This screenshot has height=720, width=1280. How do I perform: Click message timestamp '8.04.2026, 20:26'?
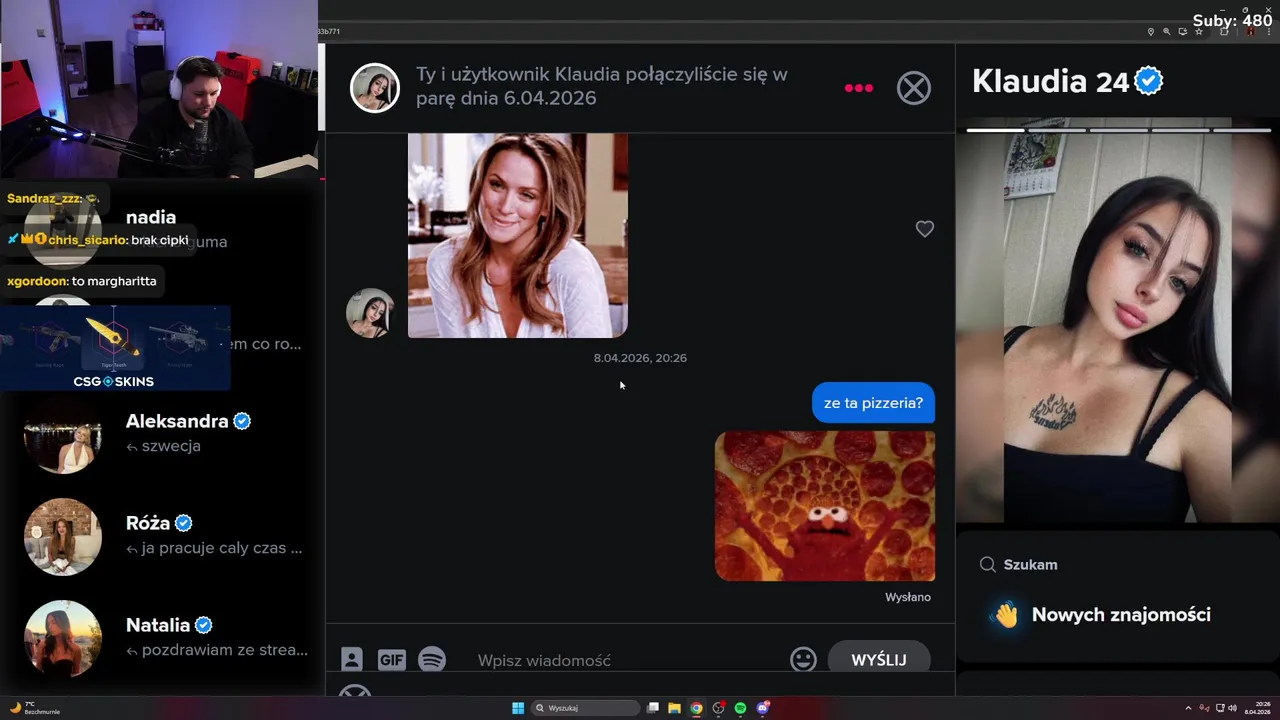pyautogui.click(x=640, y=358)
